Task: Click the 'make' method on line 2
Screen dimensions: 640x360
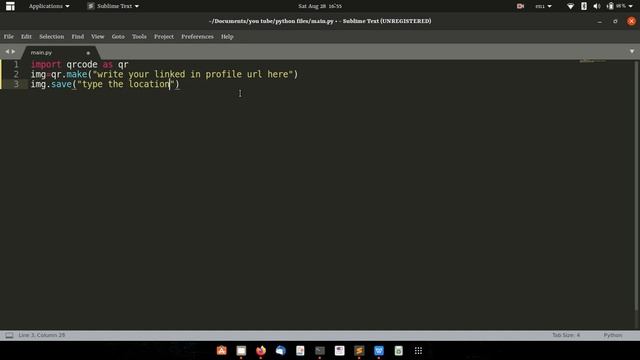Action: click(x=77, y=74)
